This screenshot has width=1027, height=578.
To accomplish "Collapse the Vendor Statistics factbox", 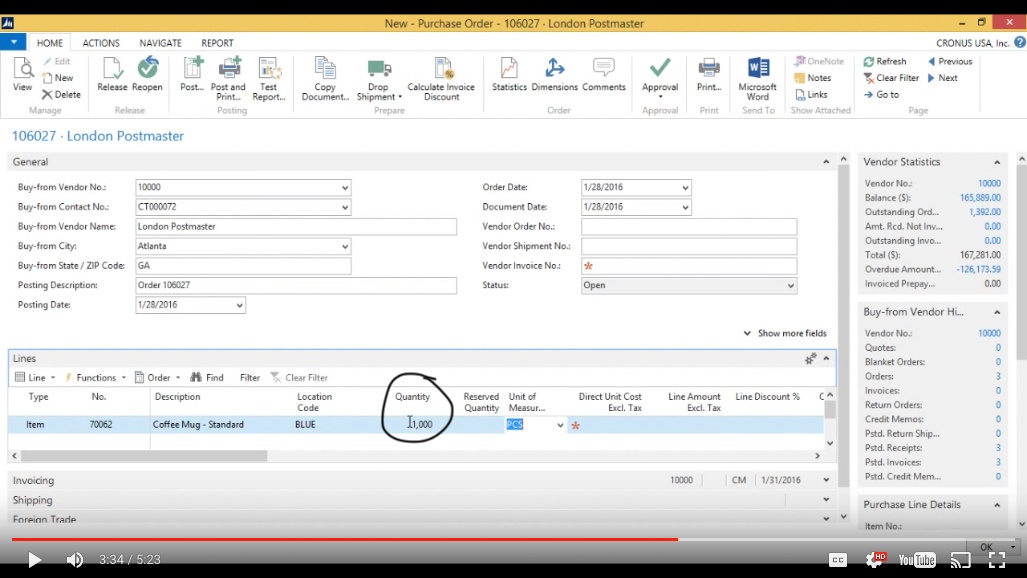I will point(997,162).
